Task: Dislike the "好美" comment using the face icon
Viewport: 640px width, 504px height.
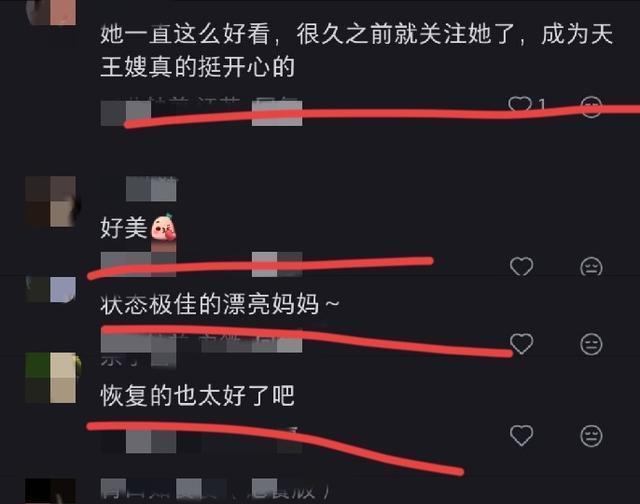Action: [x=591, y=266]
